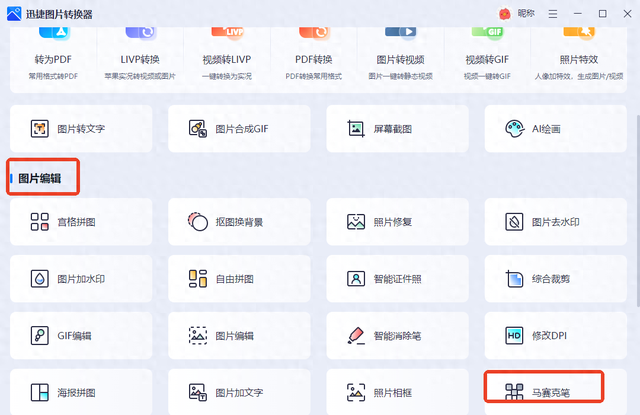Click the 自由拼图 collage icon
The image size is (640, 415).
[x=198, y=279]
